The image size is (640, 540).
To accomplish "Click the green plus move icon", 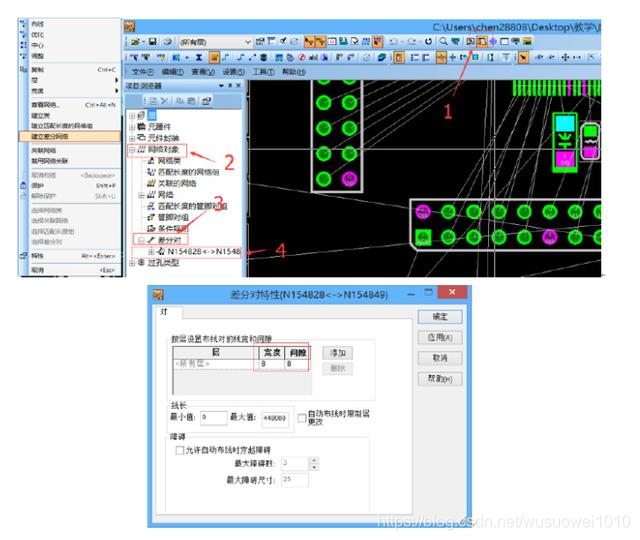I will point(452,58).
